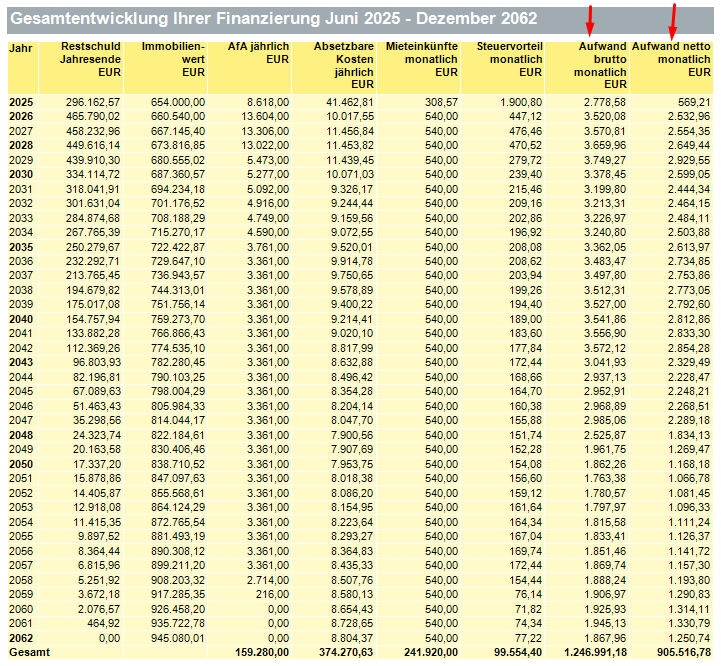Click Restschuld value 465.790,02

(x=93, y=116)
